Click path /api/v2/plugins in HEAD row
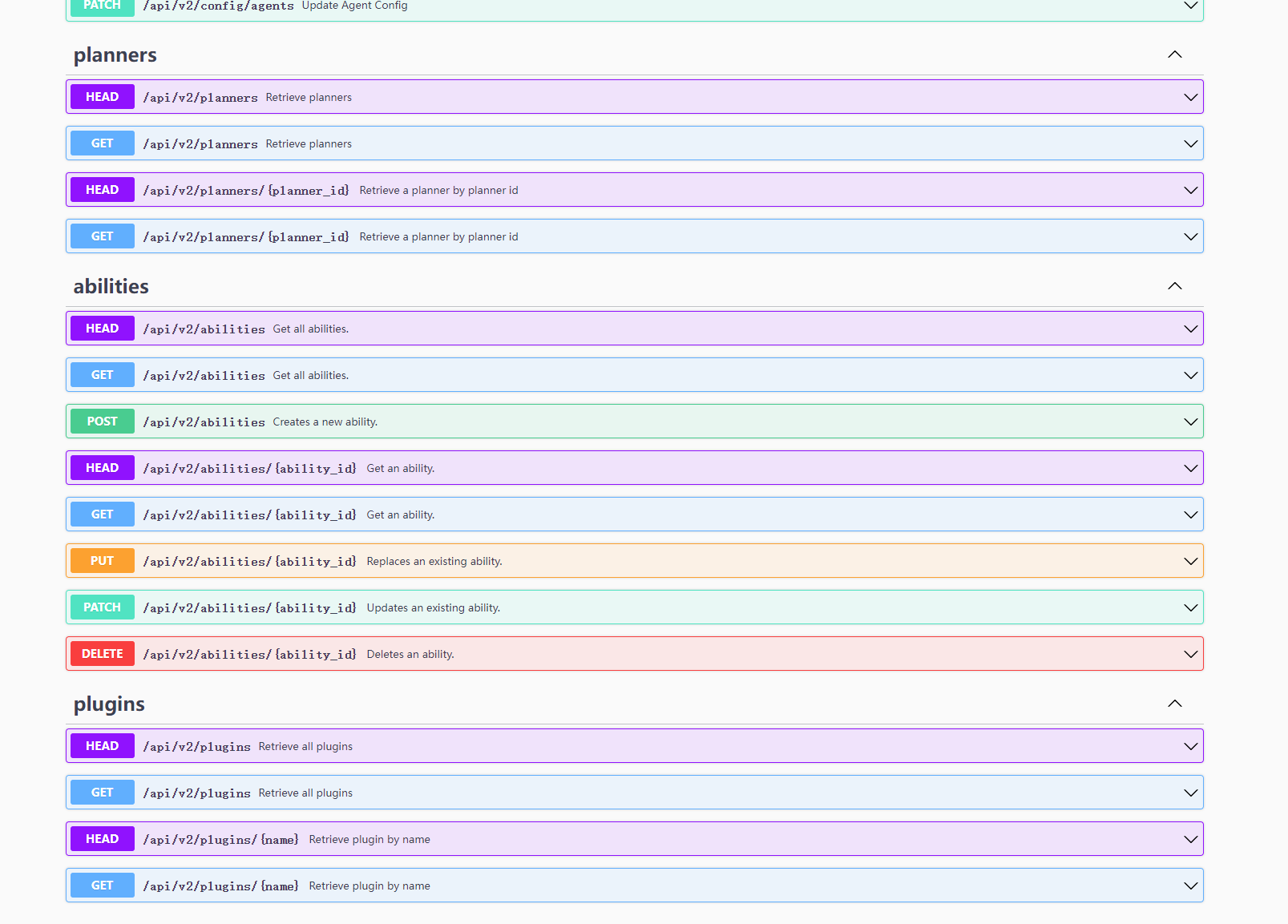1288x924 pixels. click(x=197, y=747)
